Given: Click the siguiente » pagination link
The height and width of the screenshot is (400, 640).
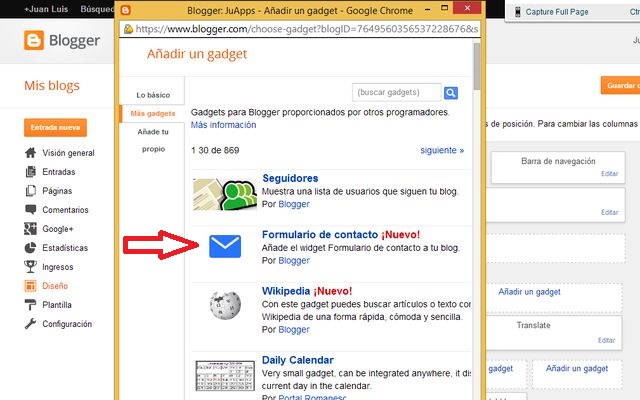Looking at the screenshot, I should click(x=441, y=150).
